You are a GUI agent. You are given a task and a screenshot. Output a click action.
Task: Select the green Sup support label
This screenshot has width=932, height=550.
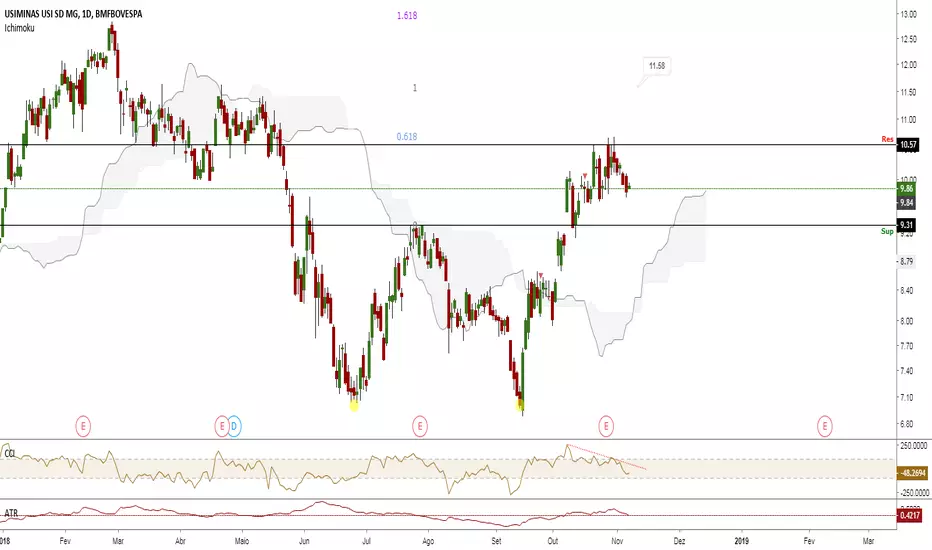(x=887, y=231)
